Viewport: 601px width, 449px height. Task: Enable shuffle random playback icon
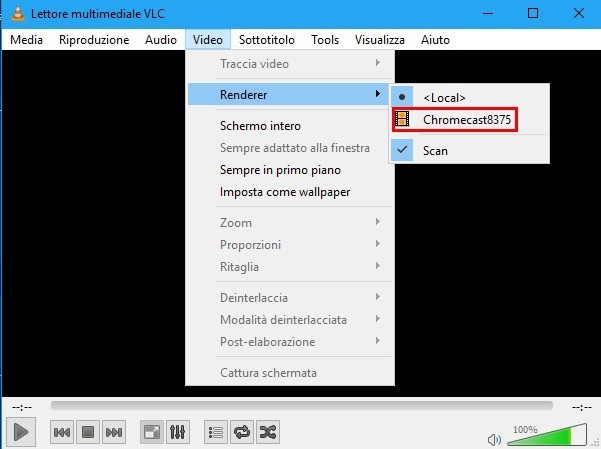267,433
